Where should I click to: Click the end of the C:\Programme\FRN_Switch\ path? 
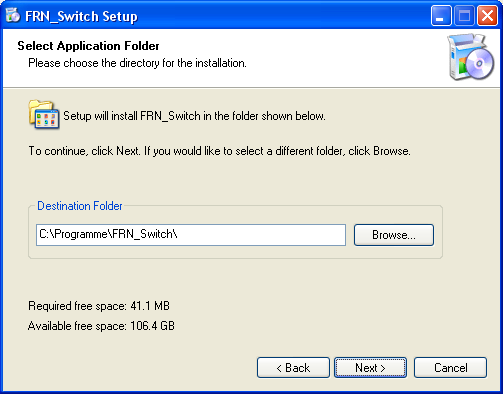[x=177, y=234]
